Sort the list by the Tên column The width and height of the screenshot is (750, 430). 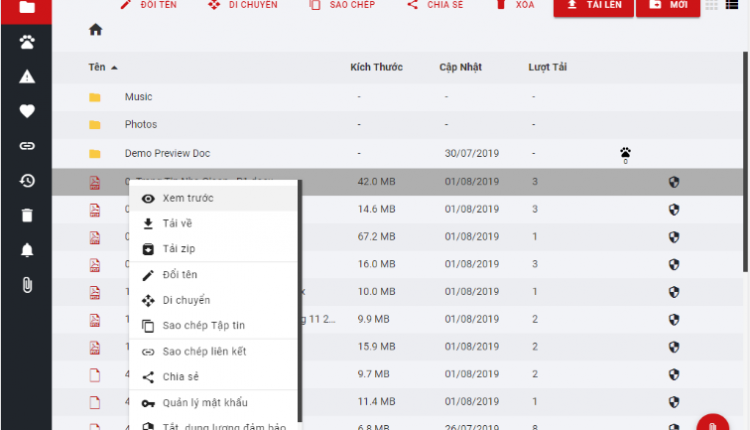point(102,67)
